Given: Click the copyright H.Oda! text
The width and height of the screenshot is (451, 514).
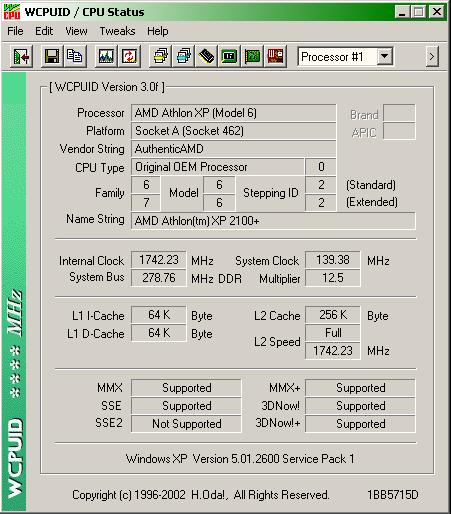Looking at the screenshot, I should [x=201, y=495].
